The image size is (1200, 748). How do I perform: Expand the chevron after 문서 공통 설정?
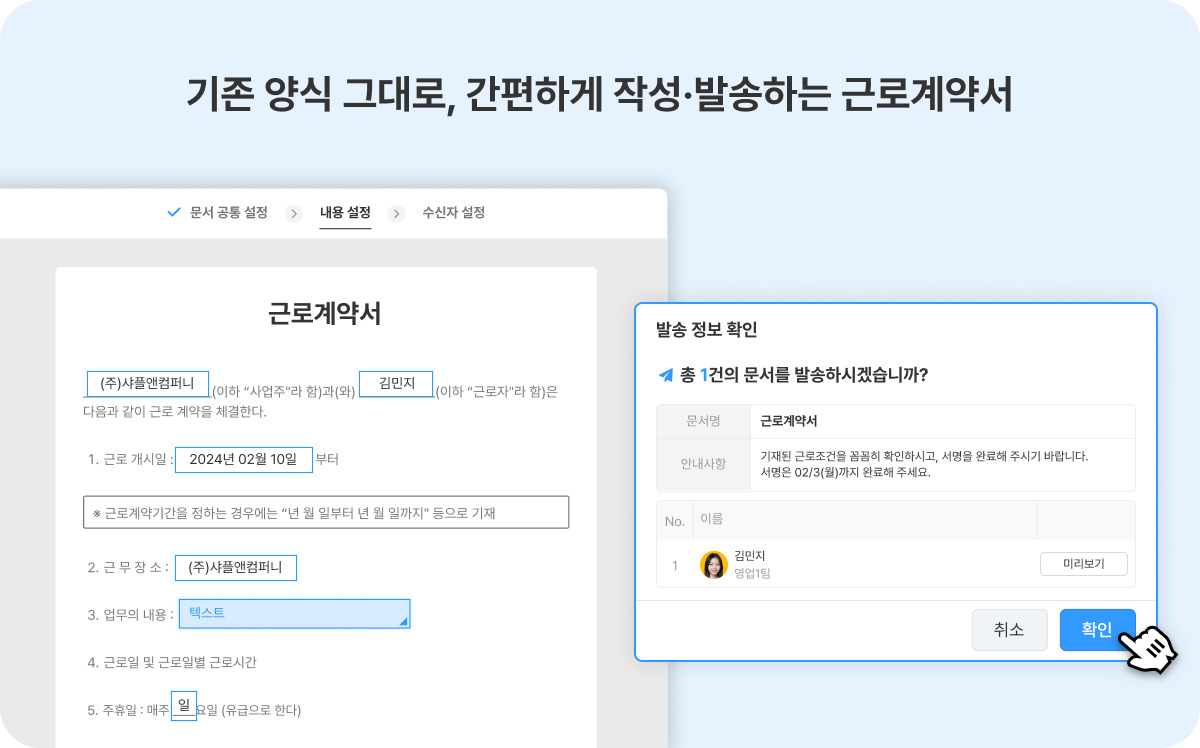[x=293, y=213]
